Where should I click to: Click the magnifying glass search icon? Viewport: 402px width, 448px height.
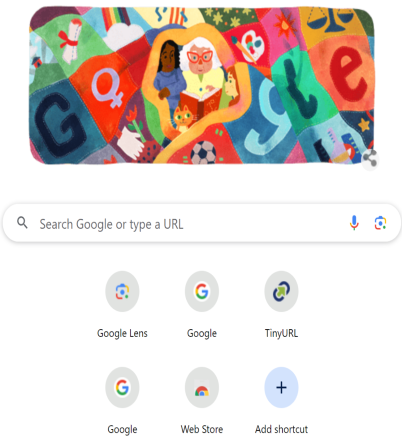(22, 222)
